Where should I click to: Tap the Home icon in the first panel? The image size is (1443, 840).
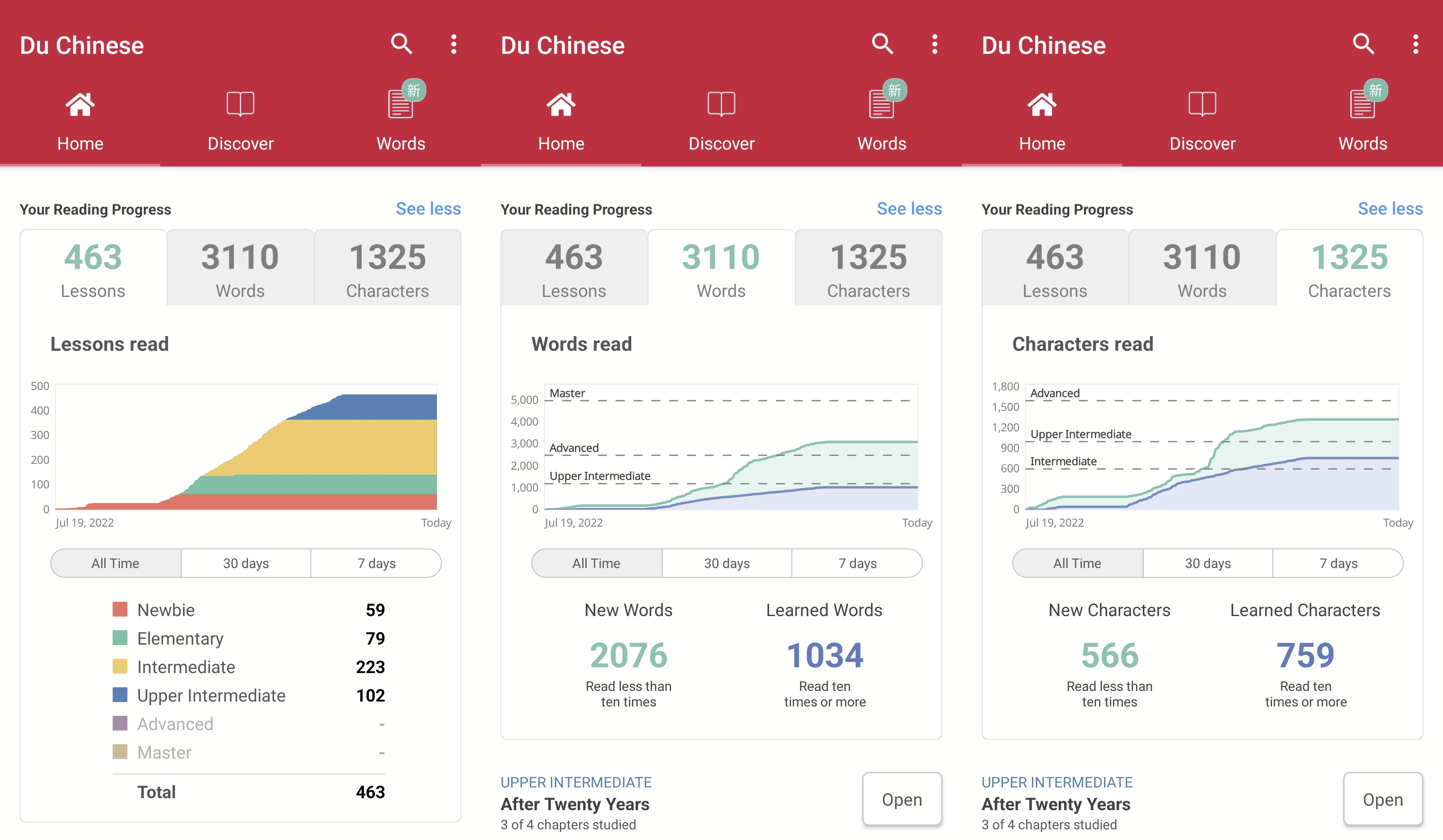click(80, 105)
